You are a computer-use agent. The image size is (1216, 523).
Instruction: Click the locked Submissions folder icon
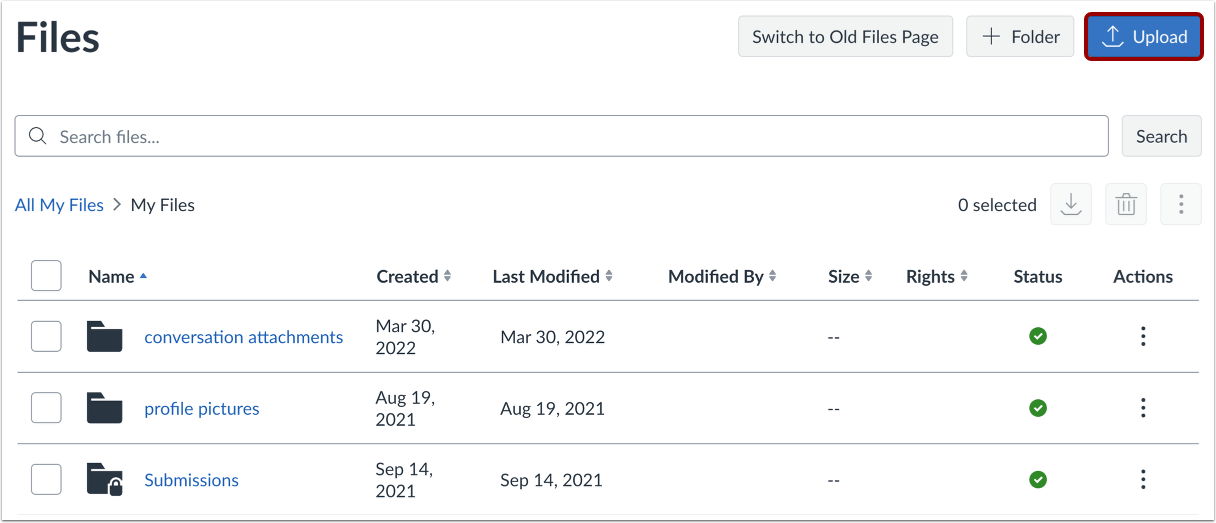pos(104,480)
